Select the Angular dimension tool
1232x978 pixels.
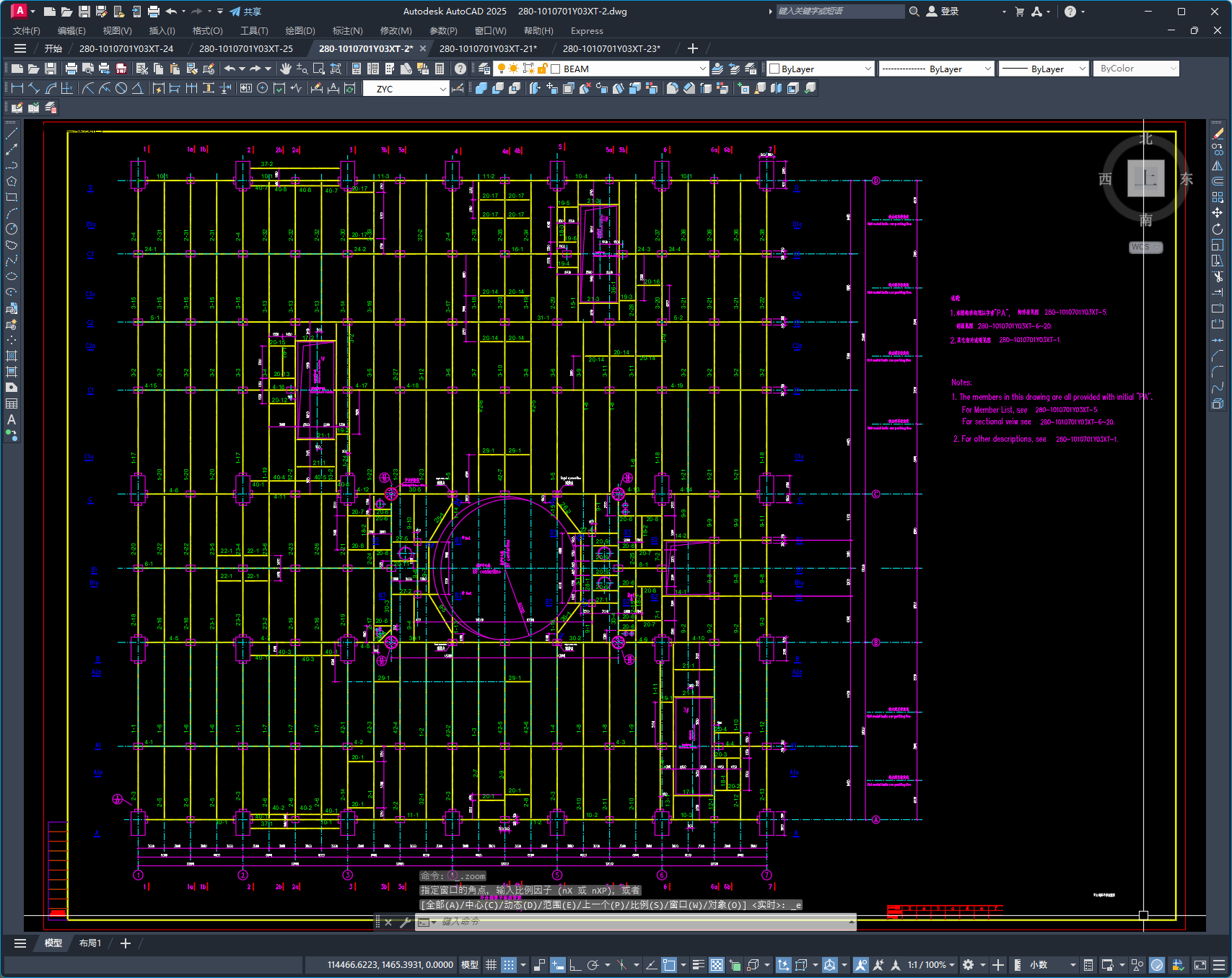137,88
